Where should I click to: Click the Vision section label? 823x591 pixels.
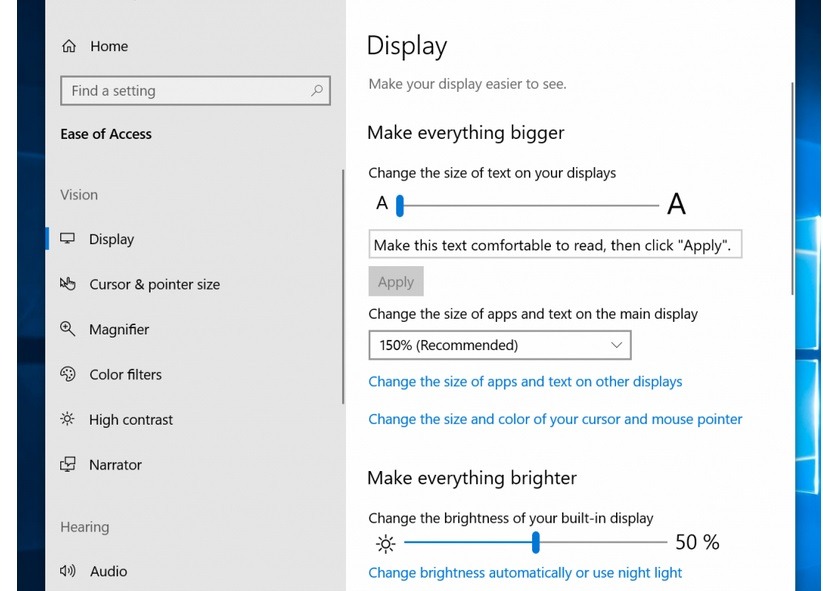(79, 195)
